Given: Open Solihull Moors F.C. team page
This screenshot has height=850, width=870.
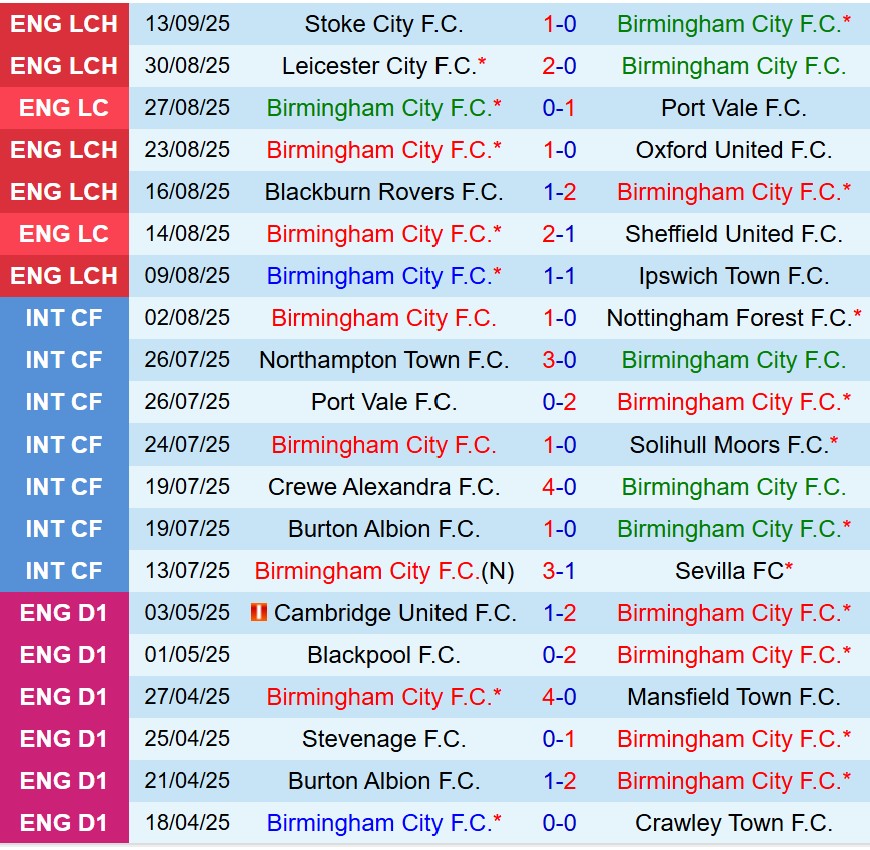Looking at the screenshot, I should point(729,445).
